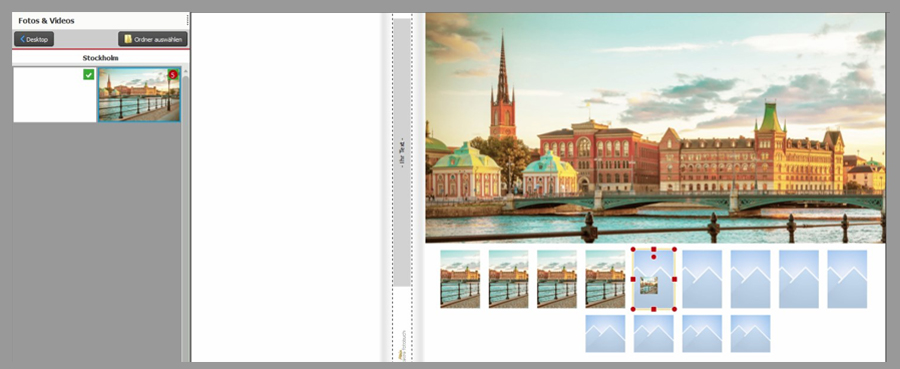The image size is (900, 369).
Task: Click the bottom-right corner handle of the selected frame
Action: [x=674, y=309]
